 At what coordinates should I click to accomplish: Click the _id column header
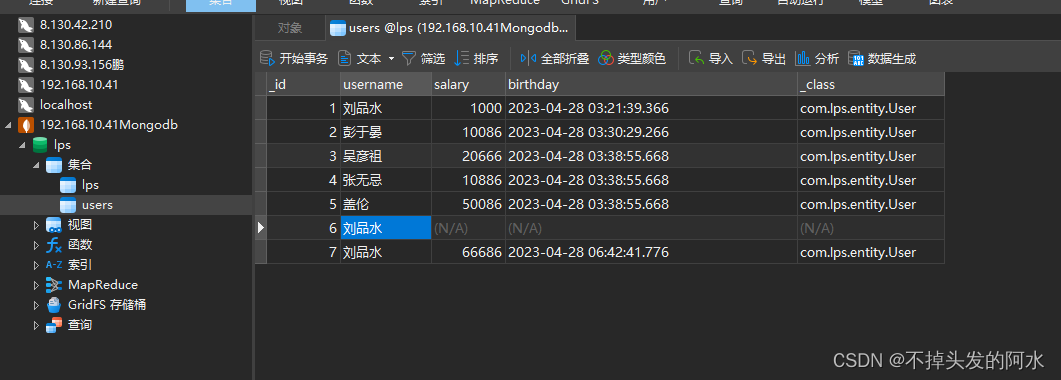303,85
